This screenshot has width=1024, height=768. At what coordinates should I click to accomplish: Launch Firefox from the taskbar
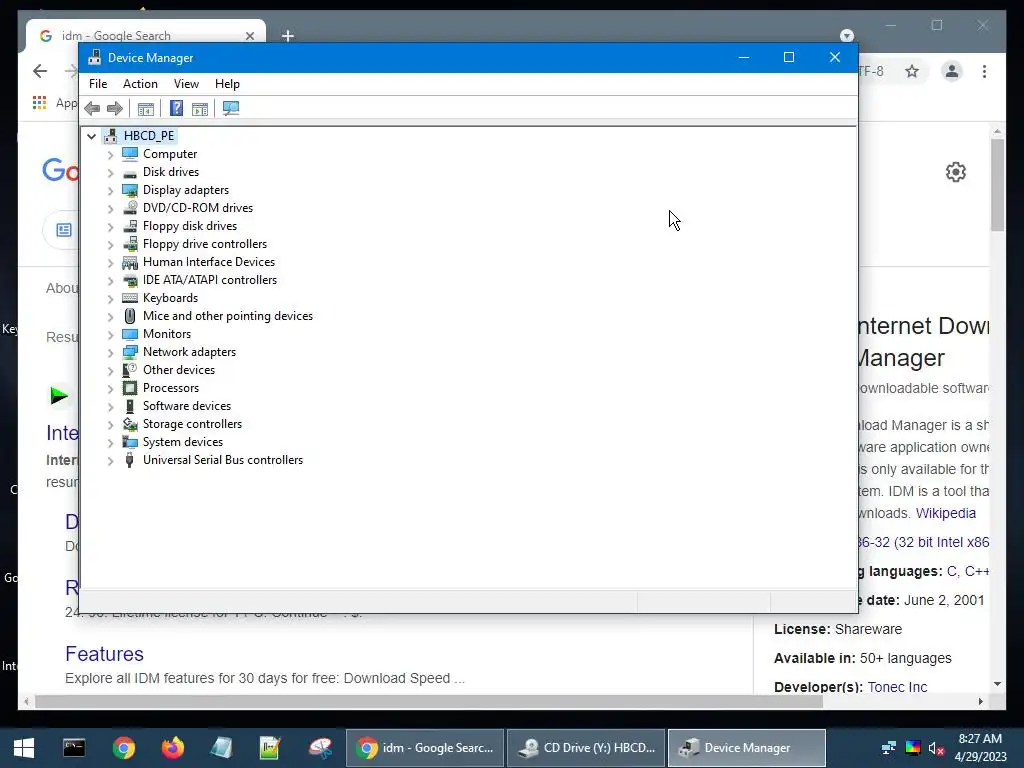pos(172,748)
